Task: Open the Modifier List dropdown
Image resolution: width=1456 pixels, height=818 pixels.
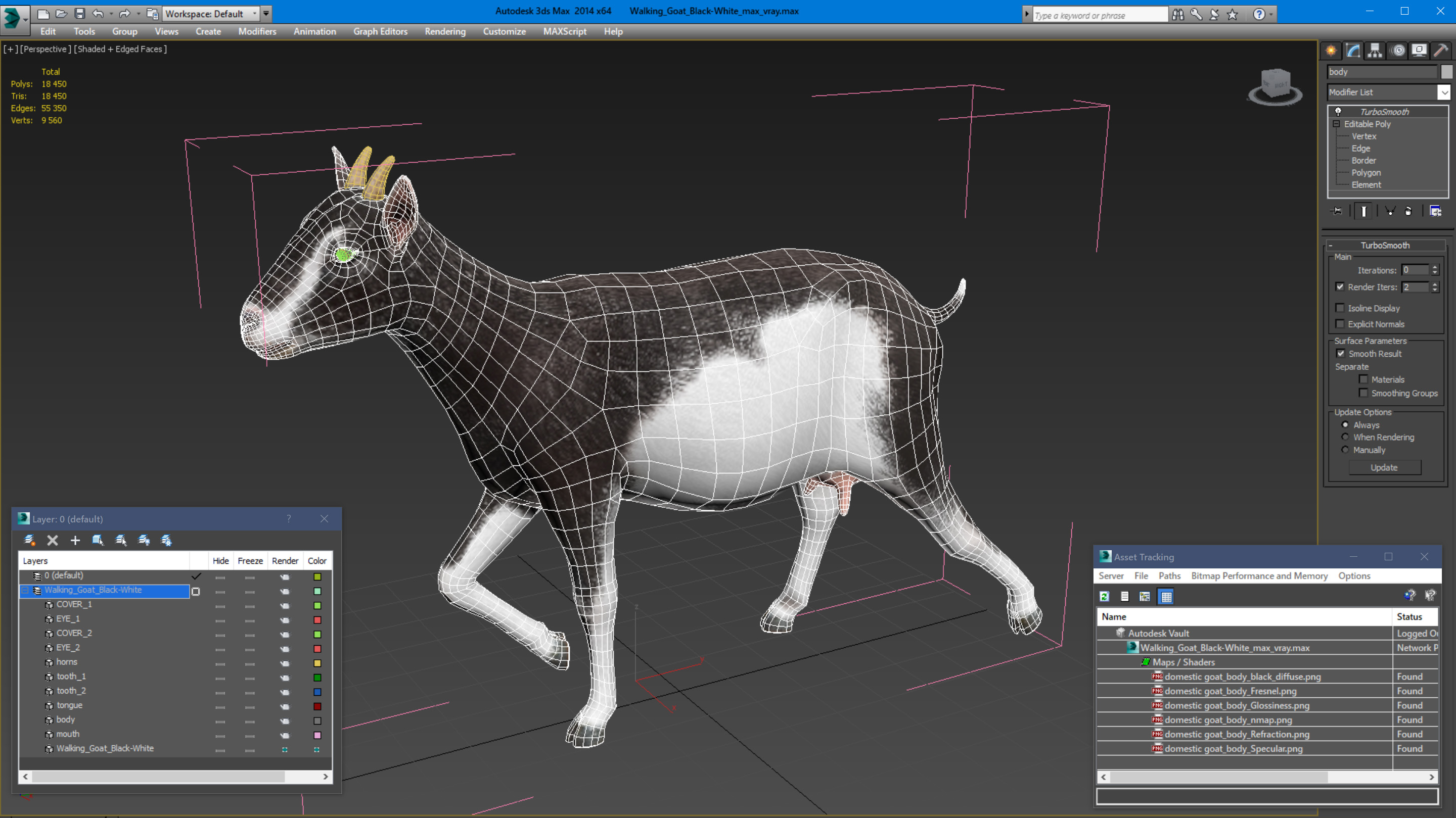Action: pyautogui.click(x=1444, y=92)
